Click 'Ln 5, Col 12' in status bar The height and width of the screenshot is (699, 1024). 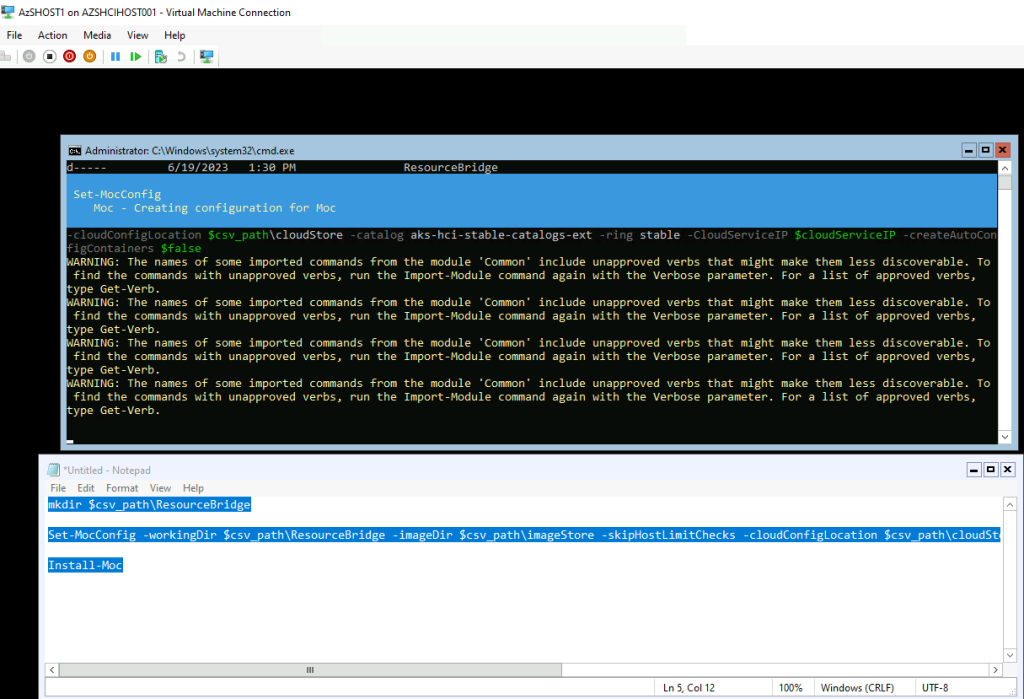click(x=689, y=688)
